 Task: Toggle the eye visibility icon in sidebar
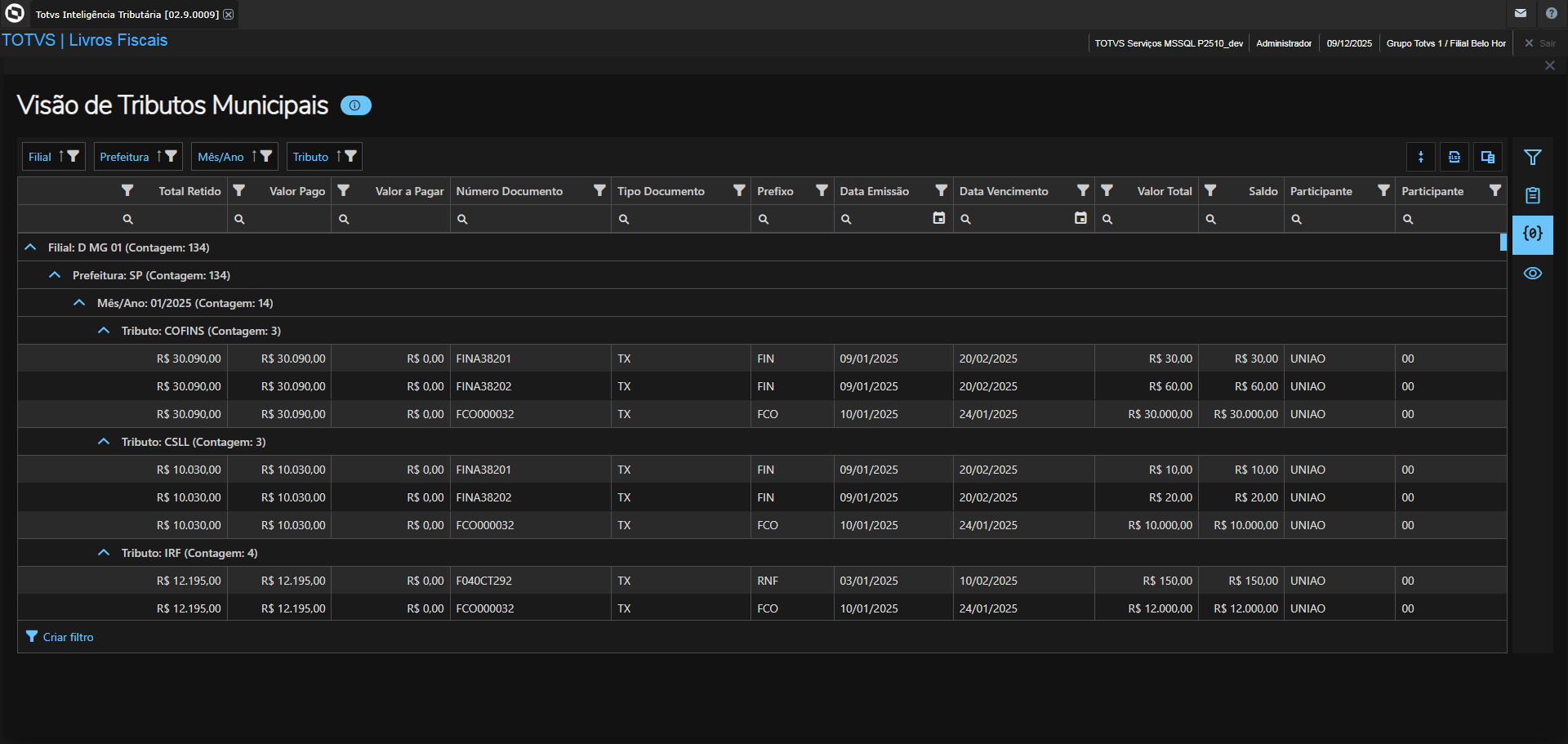1533,274
